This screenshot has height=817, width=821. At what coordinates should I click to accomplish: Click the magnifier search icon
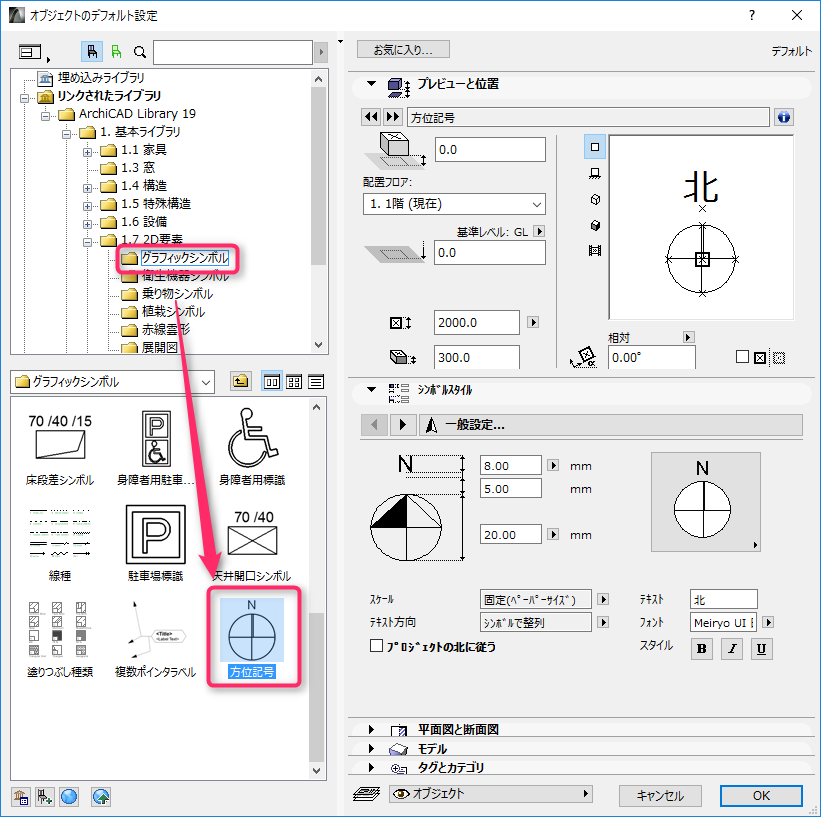139,52
